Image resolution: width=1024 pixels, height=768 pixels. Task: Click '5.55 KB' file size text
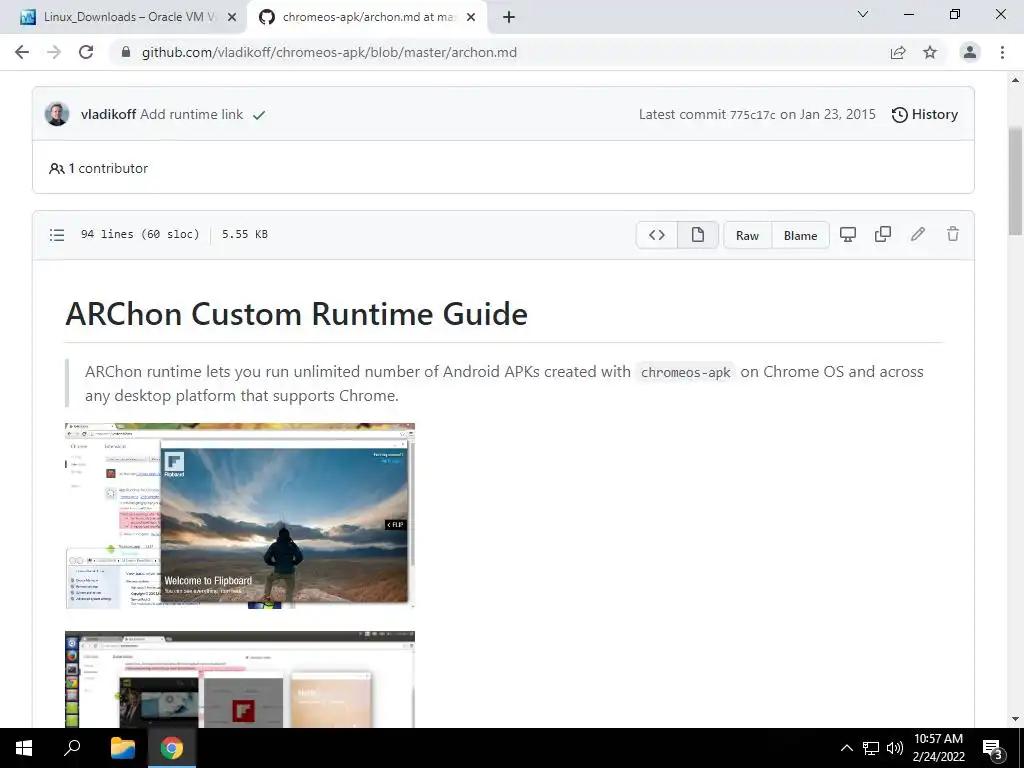pos(244,234)
